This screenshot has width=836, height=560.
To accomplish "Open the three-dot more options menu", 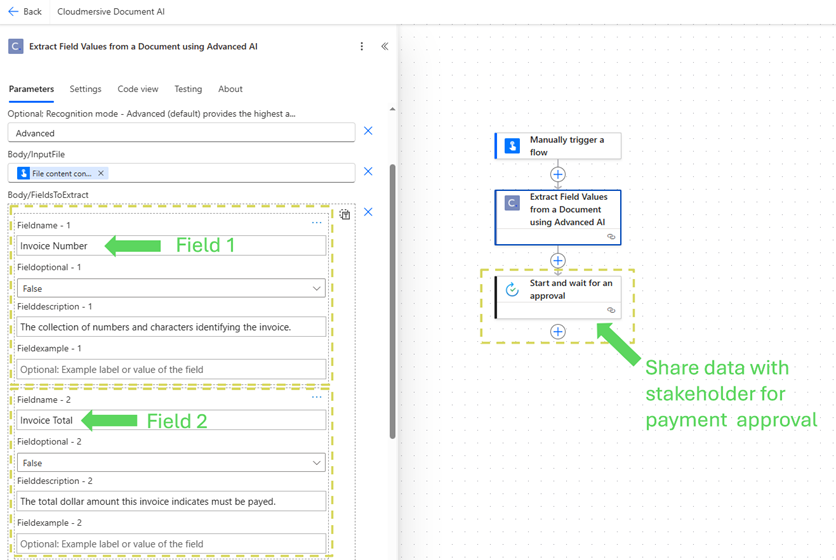I will (x=361, y=46).
